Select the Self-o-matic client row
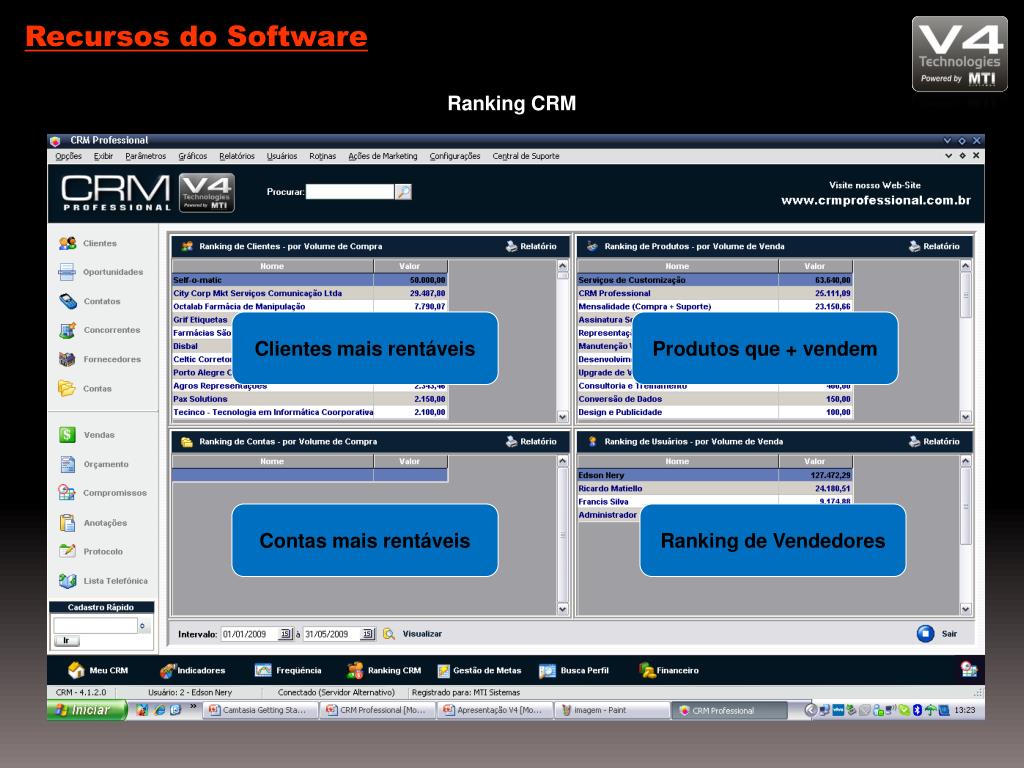 click(310, 280)
